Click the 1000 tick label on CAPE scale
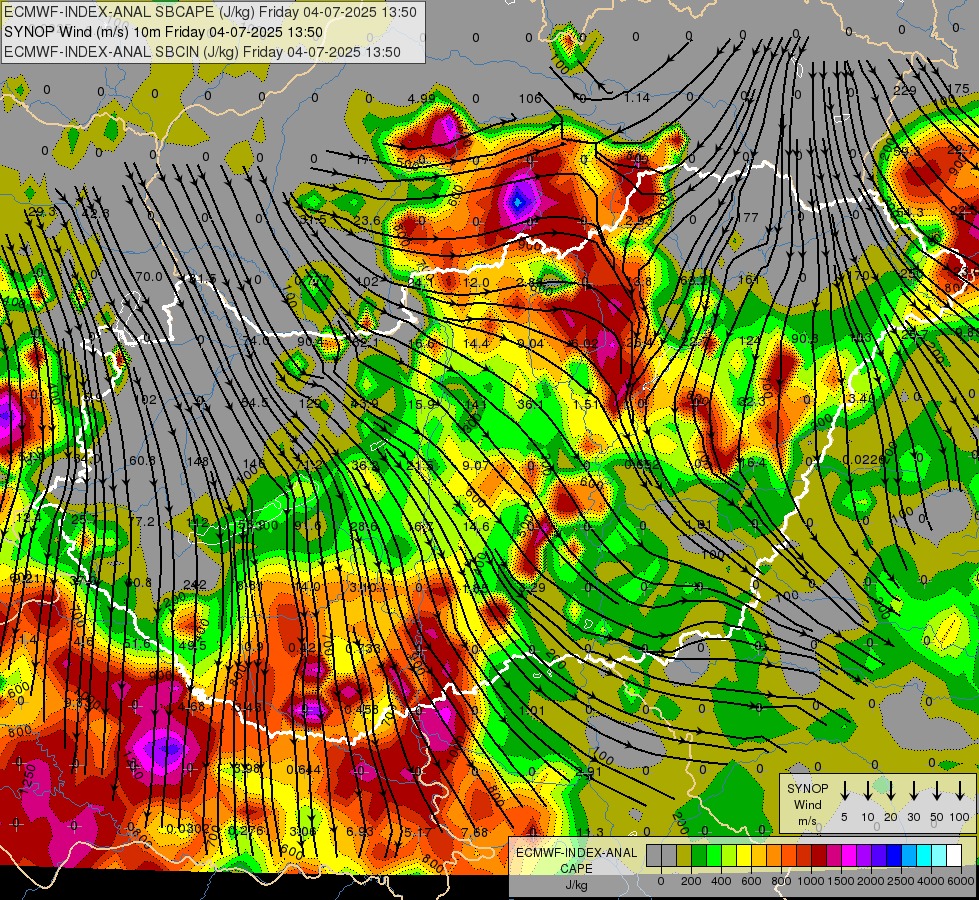979x900 pixels. [x=810, y=881]
